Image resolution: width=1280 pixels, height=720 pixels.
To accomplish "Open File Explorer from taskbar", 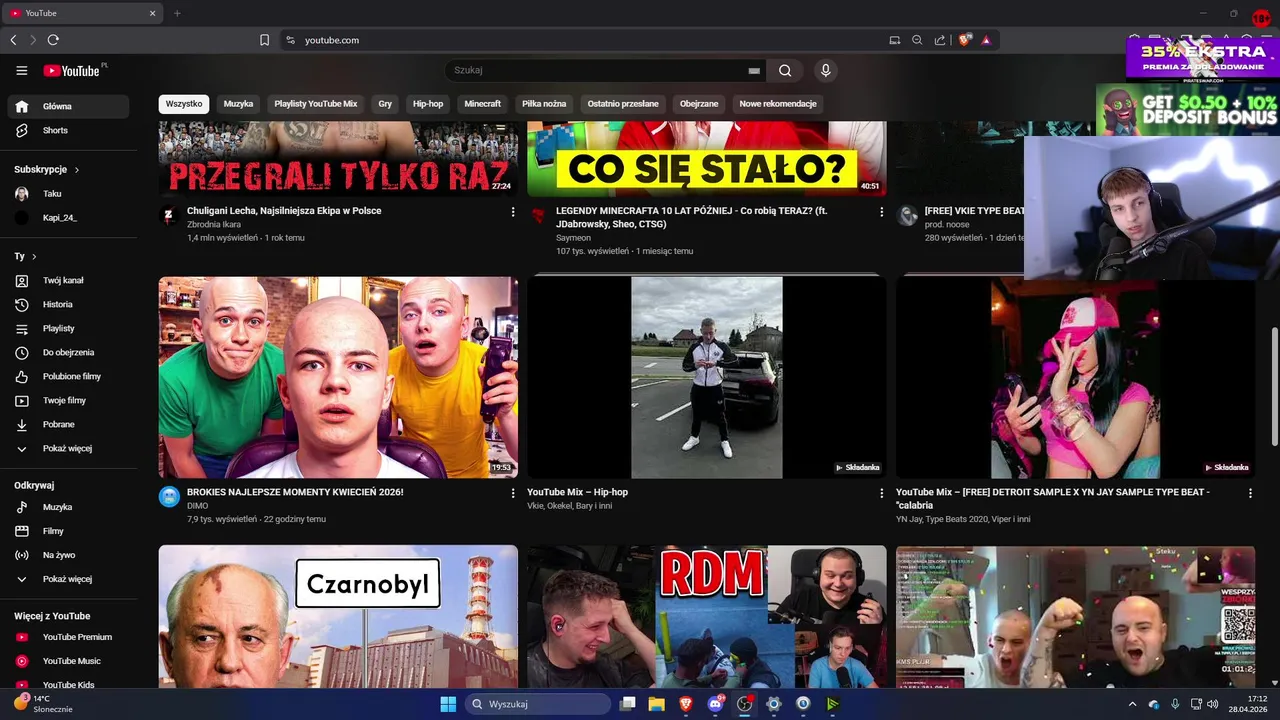I will point(657,704).
